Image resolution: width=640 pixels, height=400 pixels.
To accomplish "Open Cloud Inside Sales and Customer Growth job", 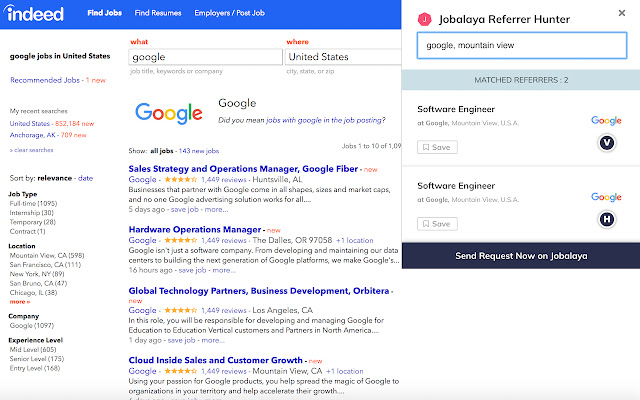I will (x=216, y=360).
